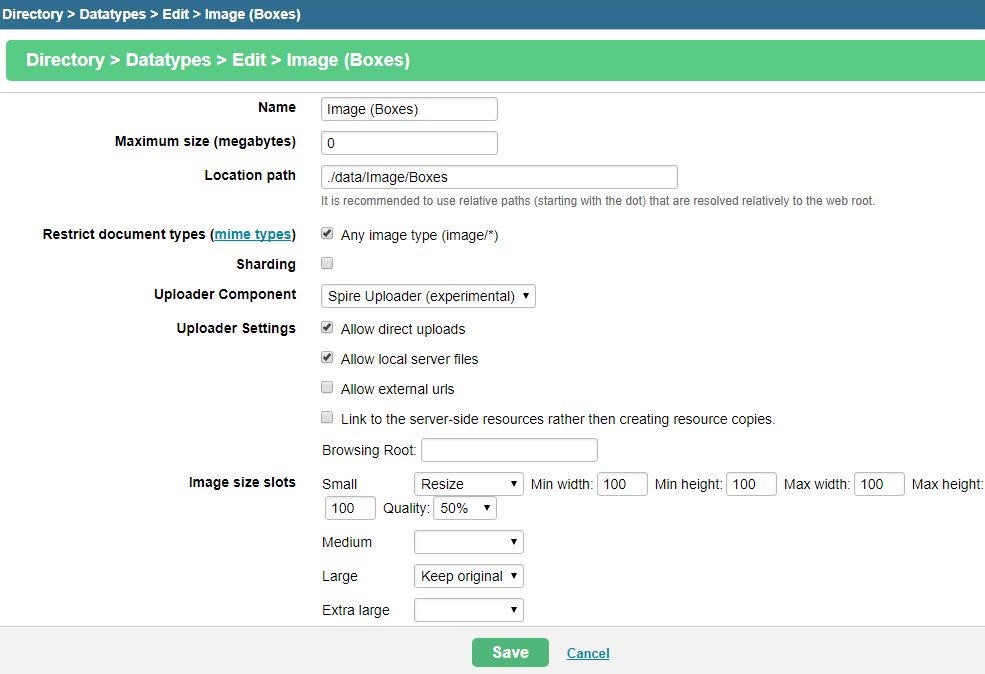Open the Small slot Resize dropdown
The width and height of the screenshot is (985, 674).
pyautogui.click(x=469, y=484)
